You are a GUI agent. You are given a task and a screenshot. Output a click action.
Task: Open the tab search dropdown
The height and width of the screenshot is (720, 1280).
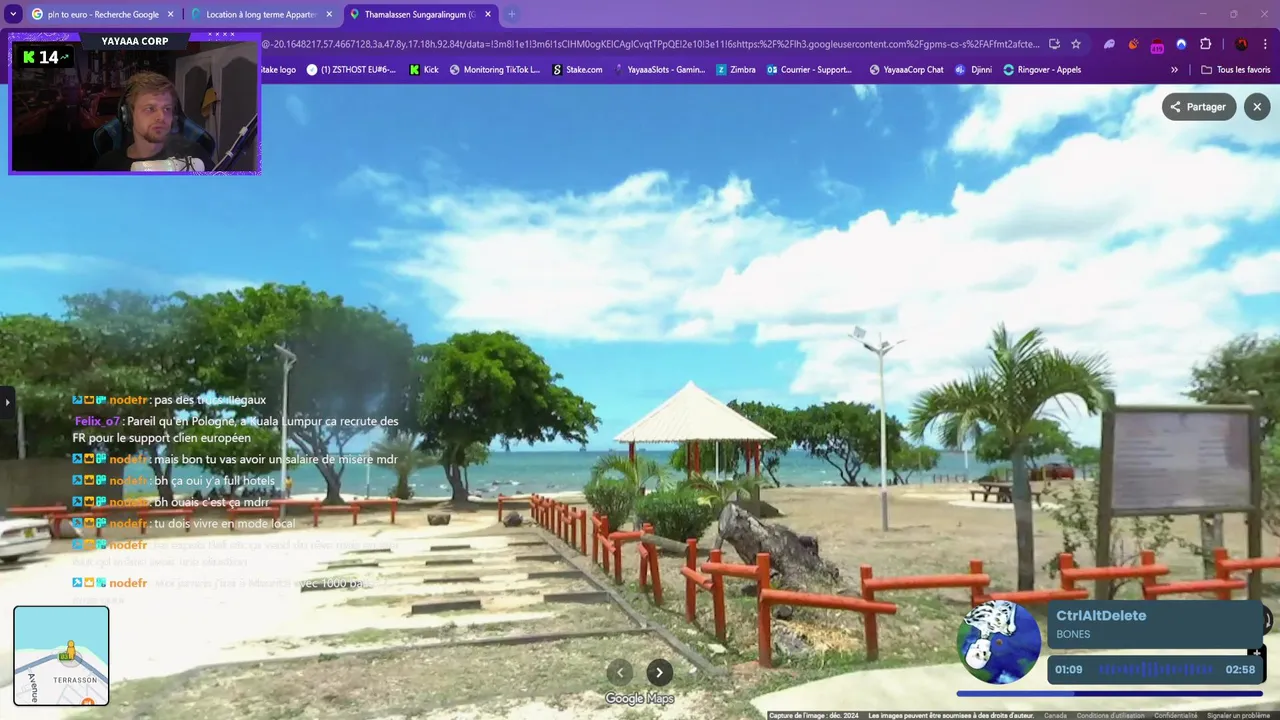(13, 14)
